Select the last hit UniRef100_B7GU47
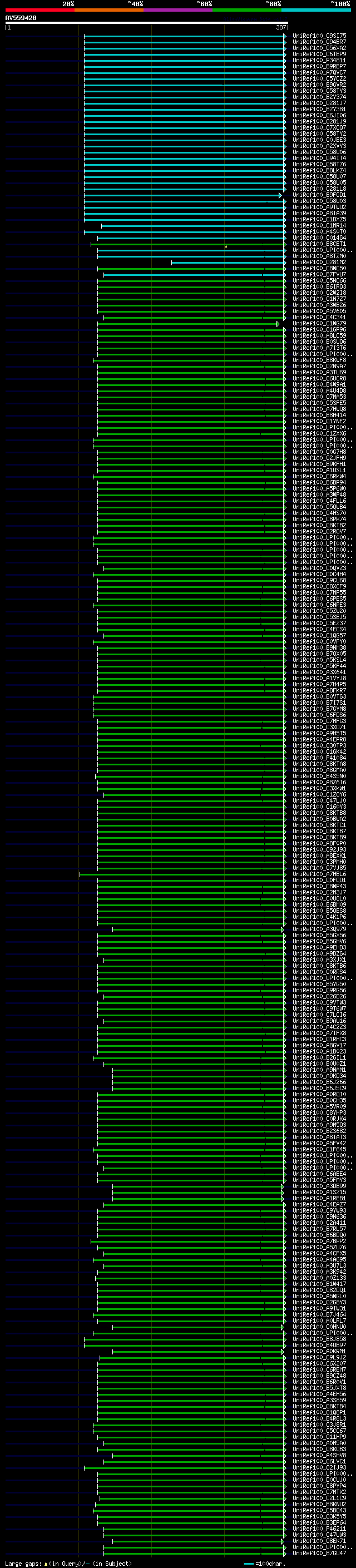The height and width of the screenshot is (1568, 356). point(319,1554)
